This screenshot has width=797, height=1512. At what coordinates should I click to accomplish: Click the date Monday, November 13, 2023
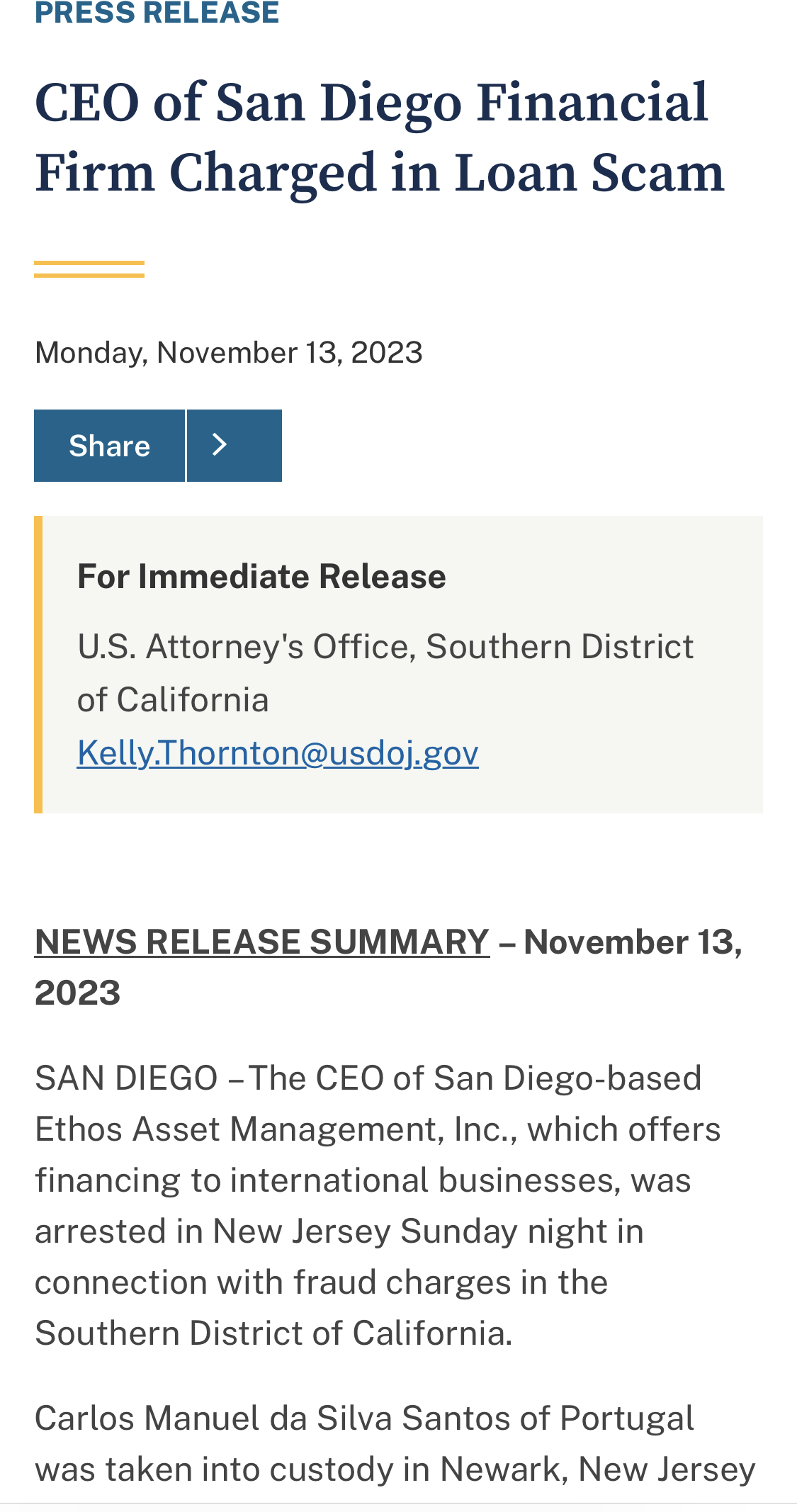coord(228,353)
